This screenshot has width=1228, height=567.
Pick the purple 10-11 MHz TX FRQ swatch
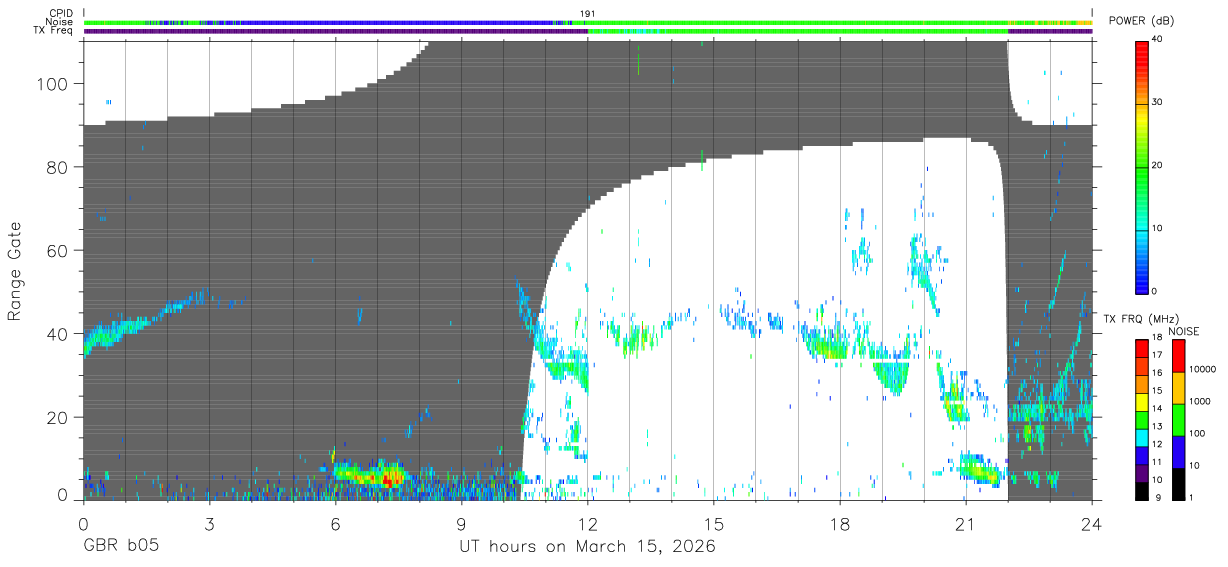(1142, 473)
